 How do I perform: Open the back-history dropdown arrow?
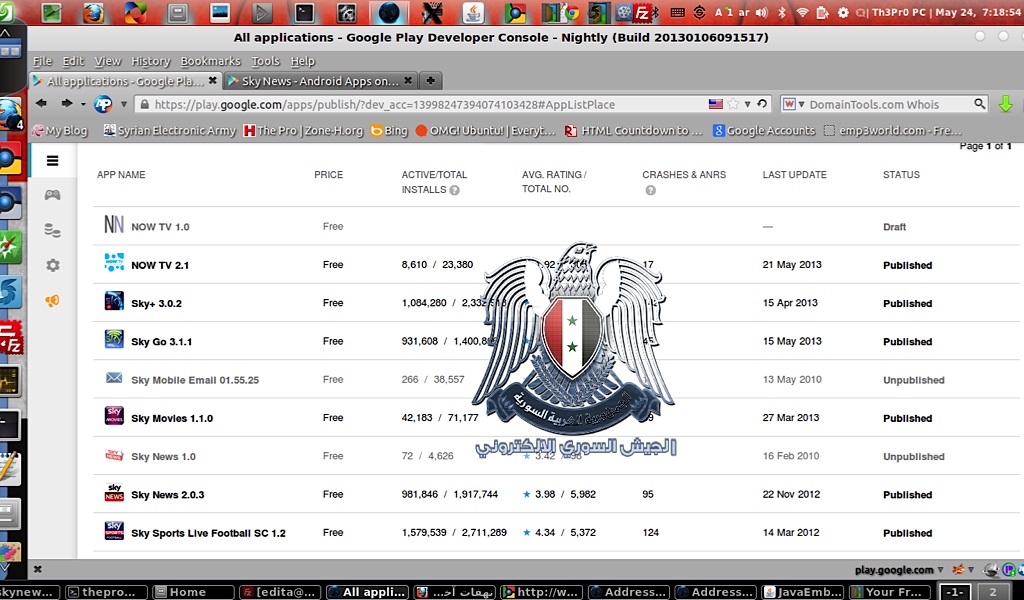83,104
